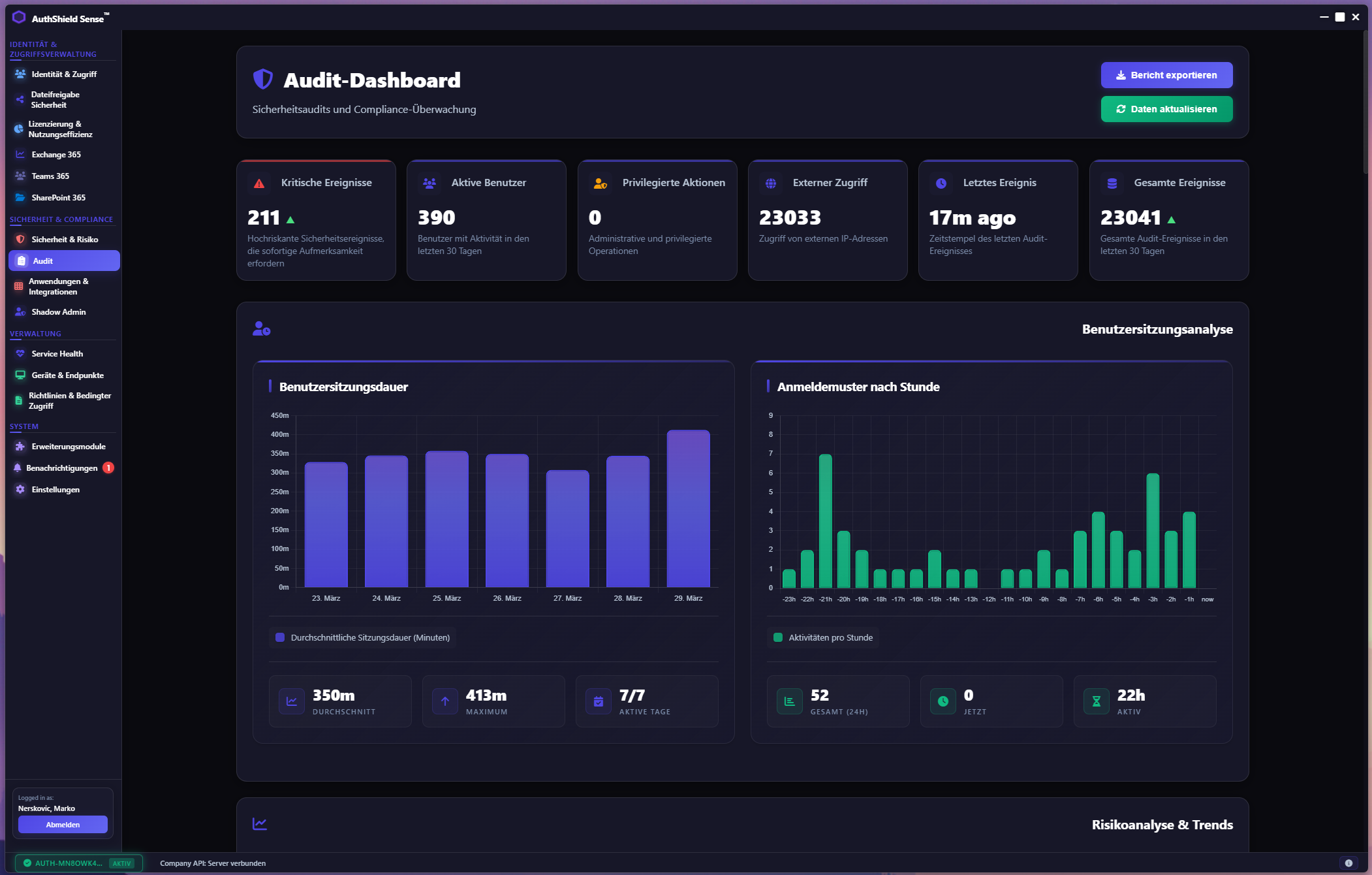
Task: Click the Erweiterungsmodule puzzle icon
Action: coord(20,447)
